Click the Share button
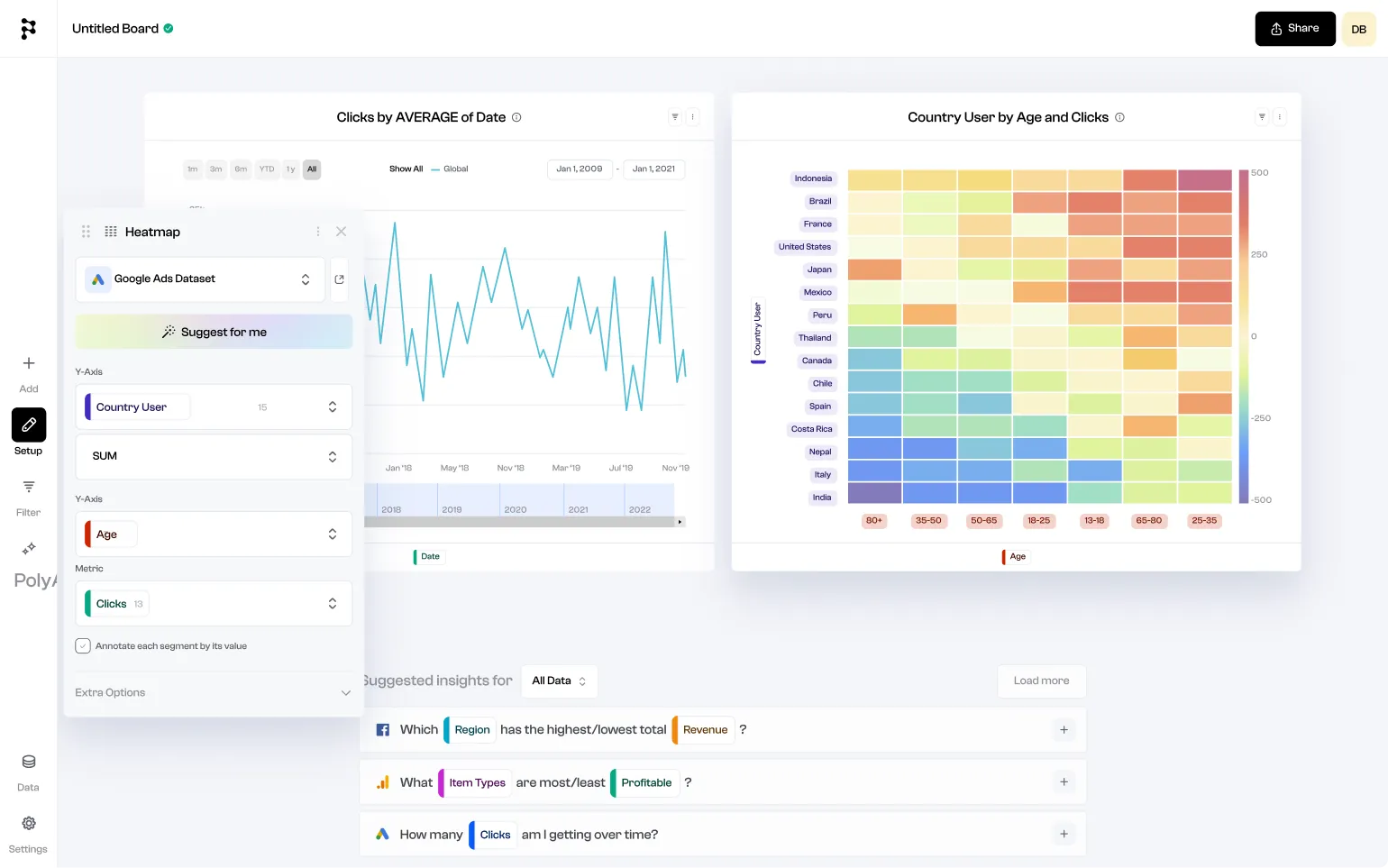The image size is (1388, 868). tap(1295, 28)
